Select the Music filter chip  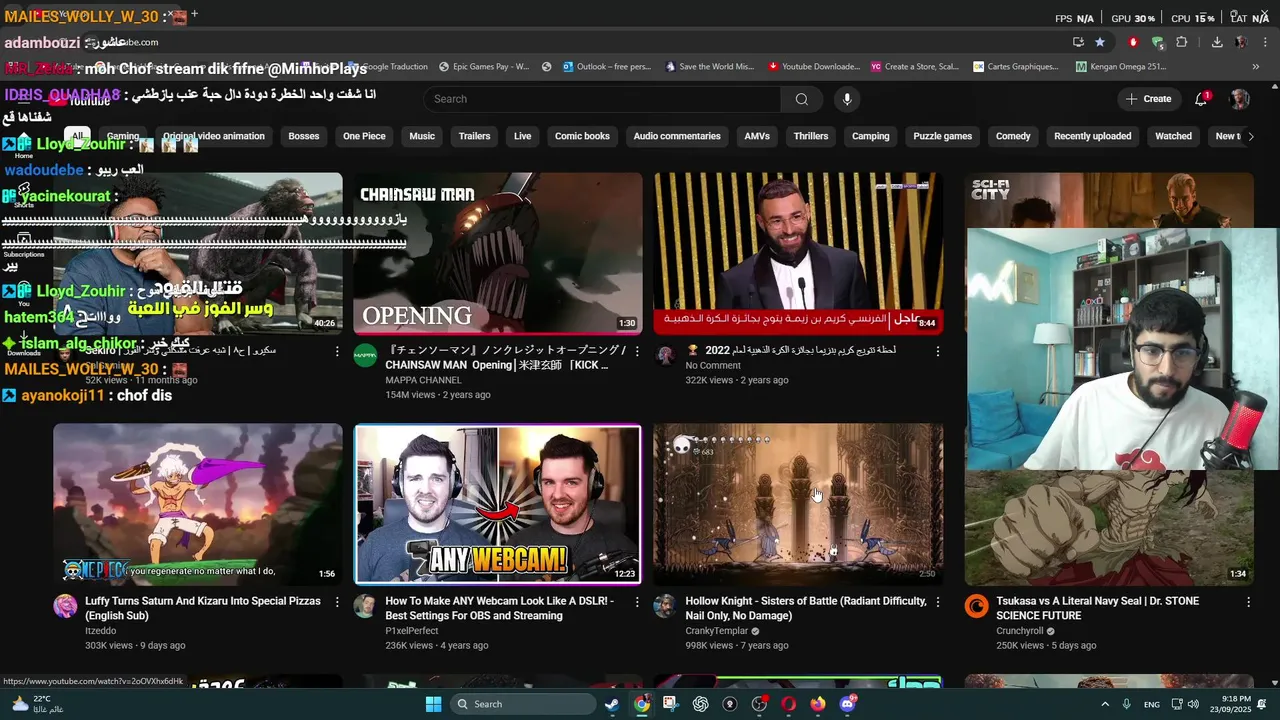pos(422,136)
